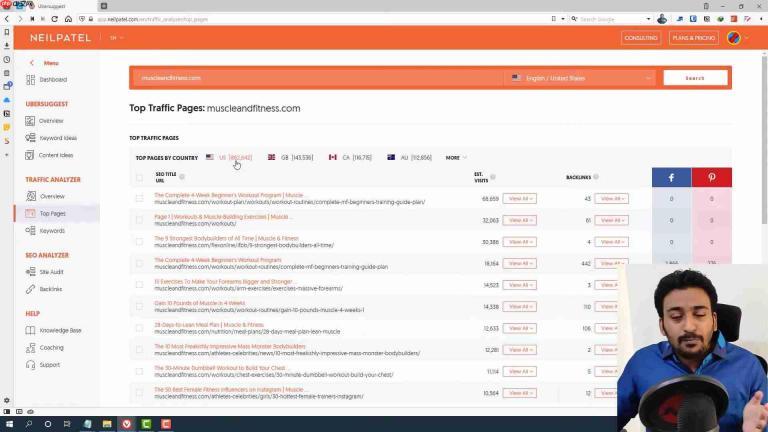
Task: Open visits View All for 32,063 row
Action: (519, 220)
